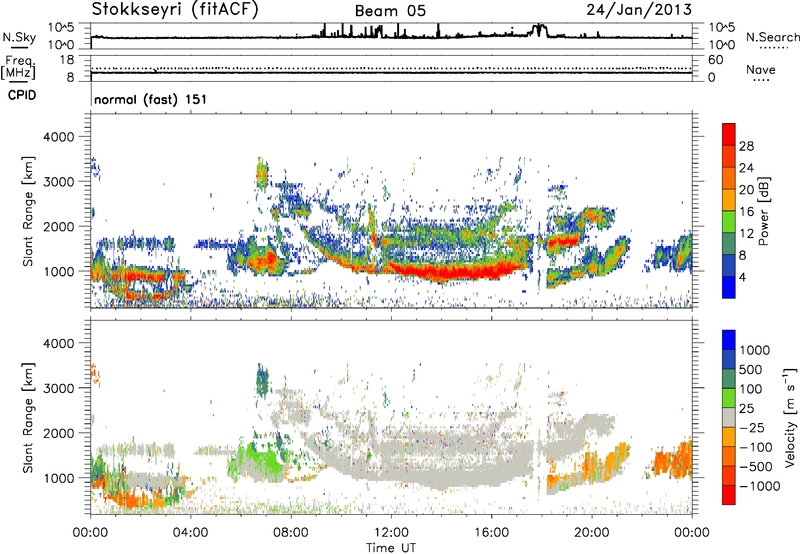Click 'Slant Range [km]' label of velocity panel
This screenshot has width=800, height=554.
point(28,417)
